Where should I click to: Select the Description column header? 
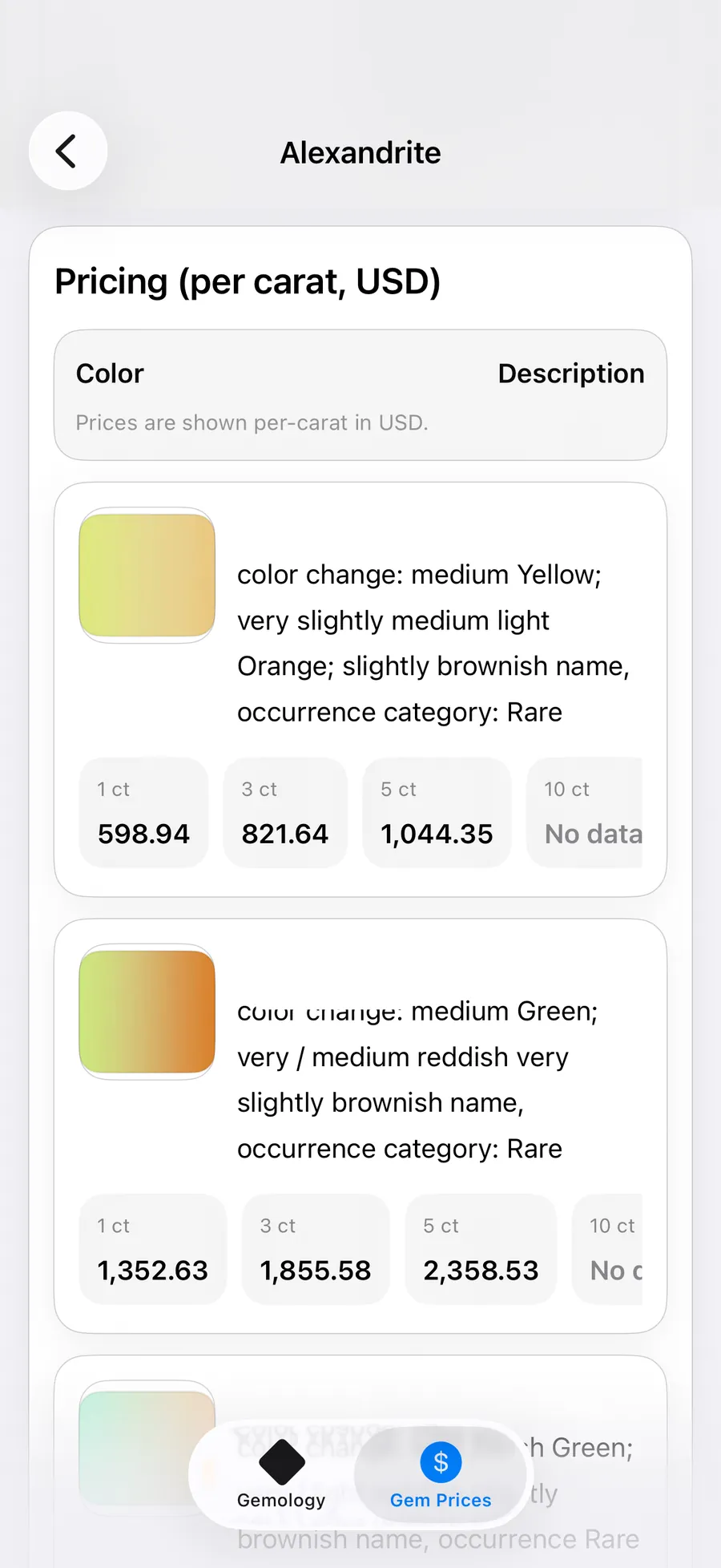click(x=571, y=373)
